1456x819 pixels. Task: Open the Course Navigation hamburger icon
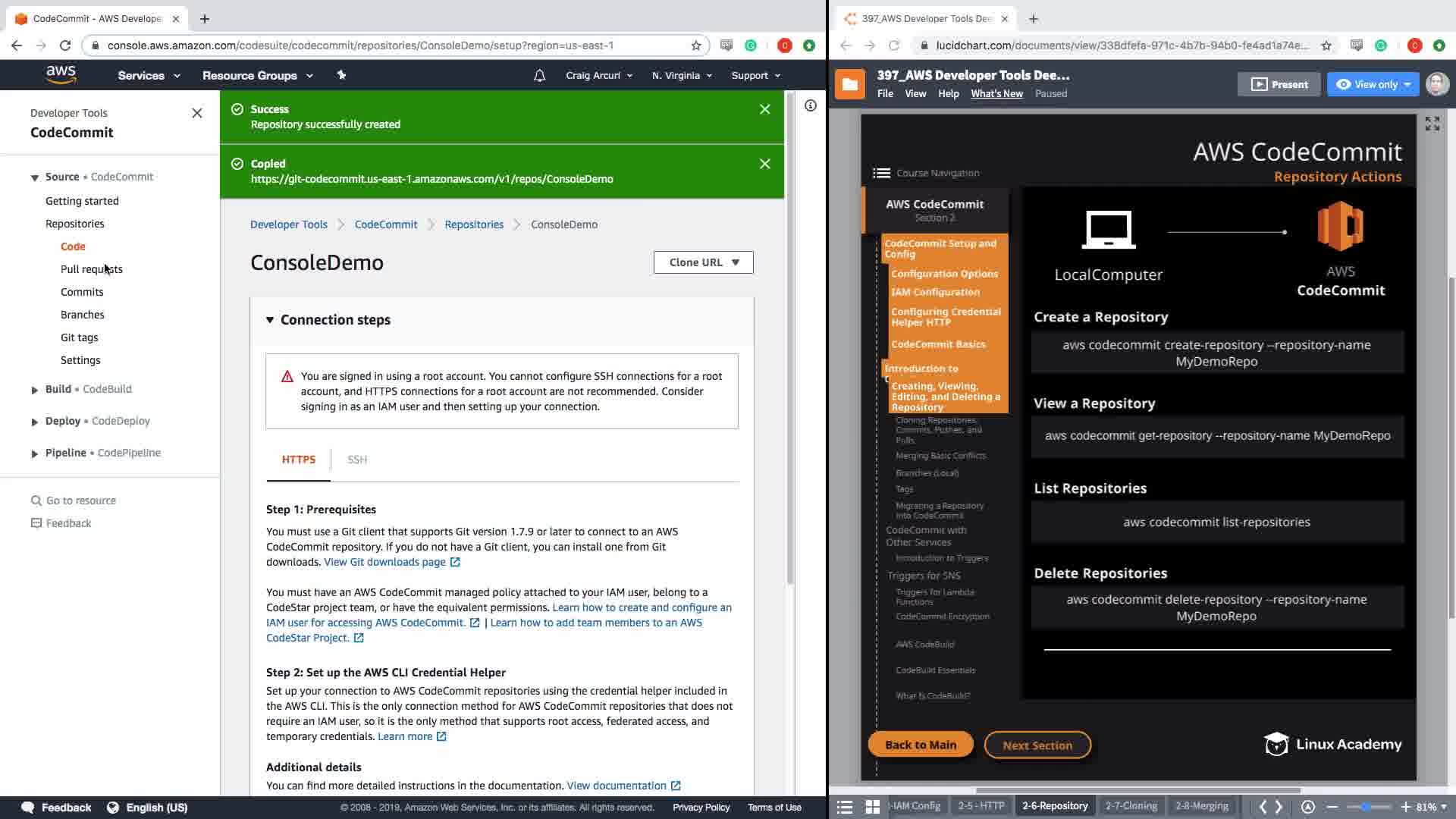point(881,173)
